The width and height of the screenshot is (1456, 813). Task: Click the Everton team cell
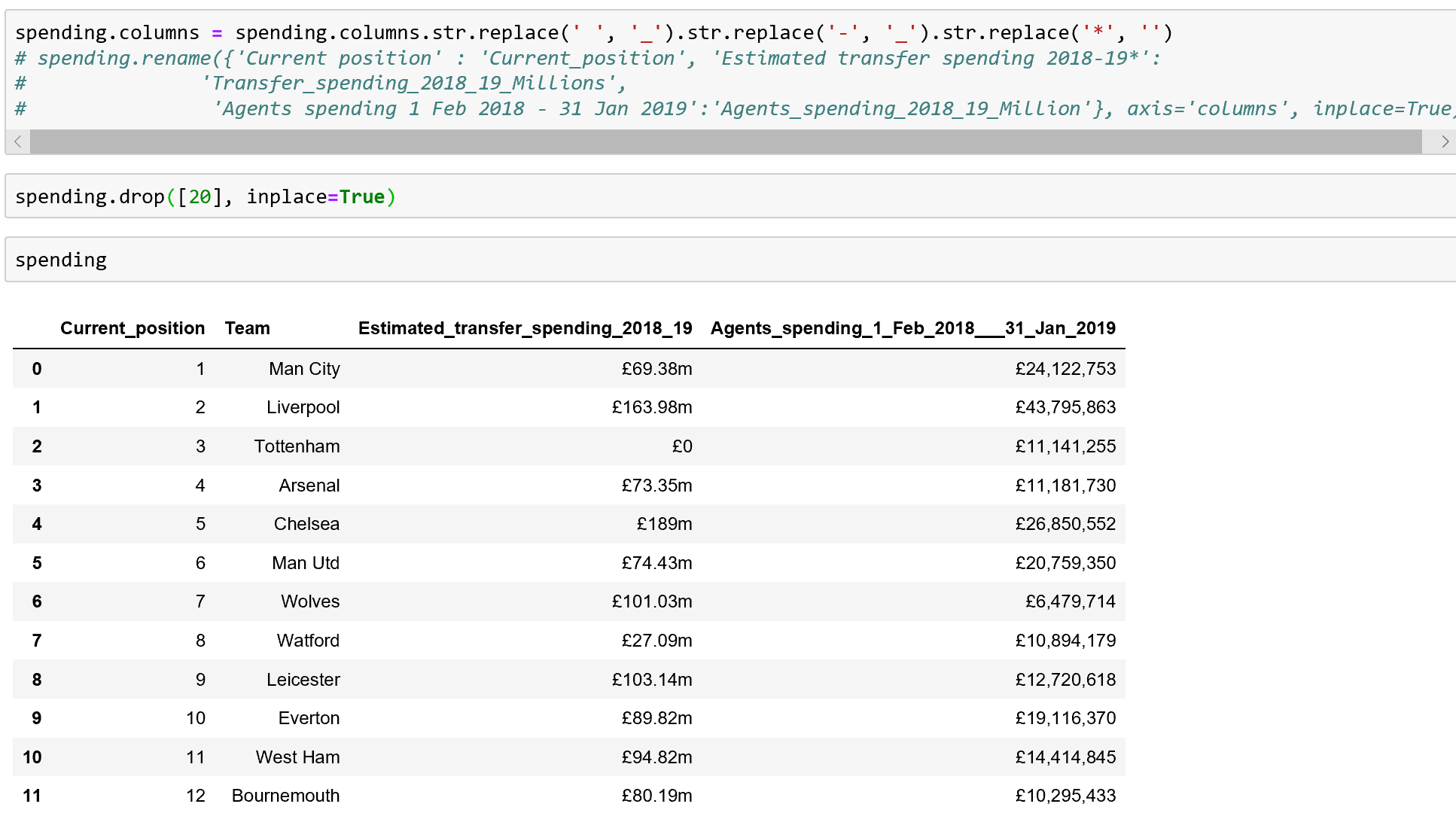309,718
